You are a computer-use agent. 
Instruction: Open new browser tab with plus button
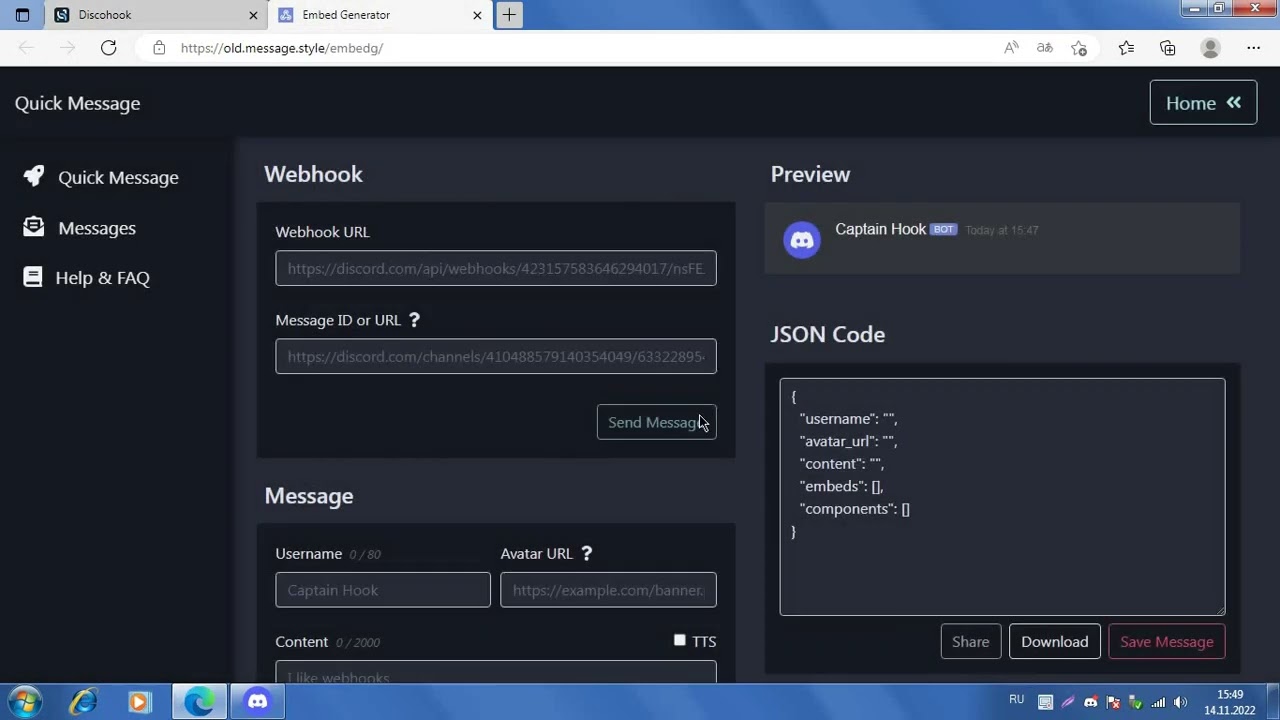[509, 15]
